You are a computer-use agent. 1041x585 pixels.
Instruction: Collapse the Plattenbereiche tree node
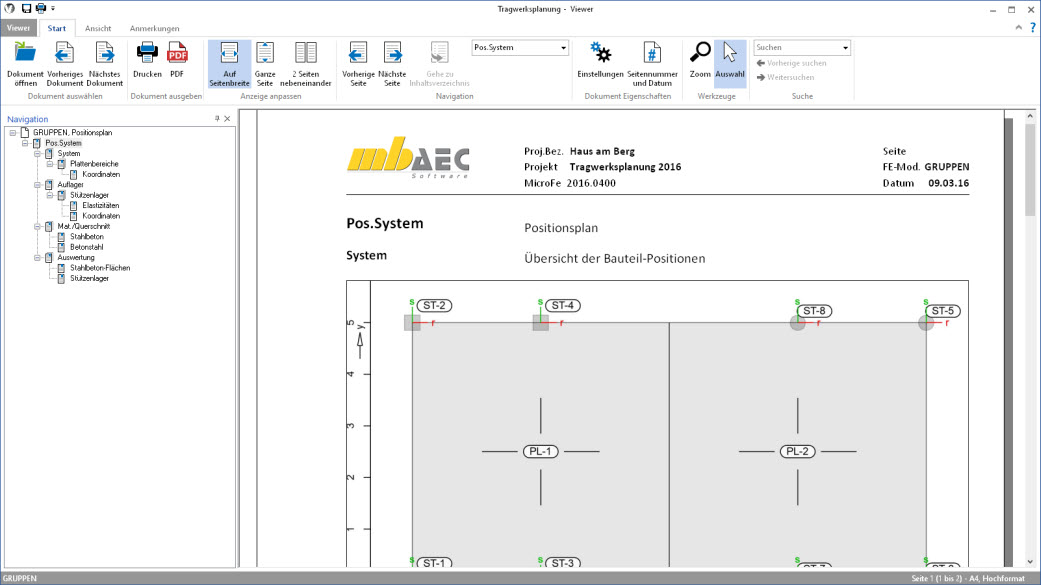pos(50,164)
